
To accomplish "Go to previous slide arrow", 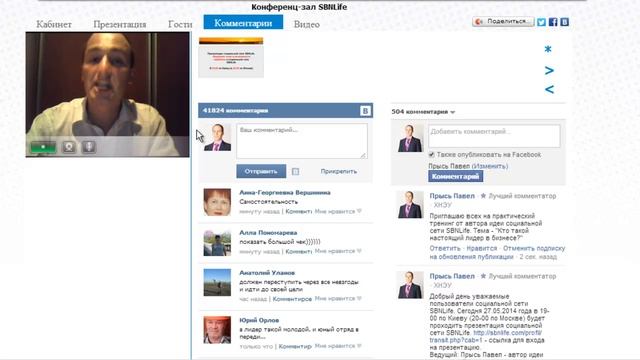I will point(549,89).
